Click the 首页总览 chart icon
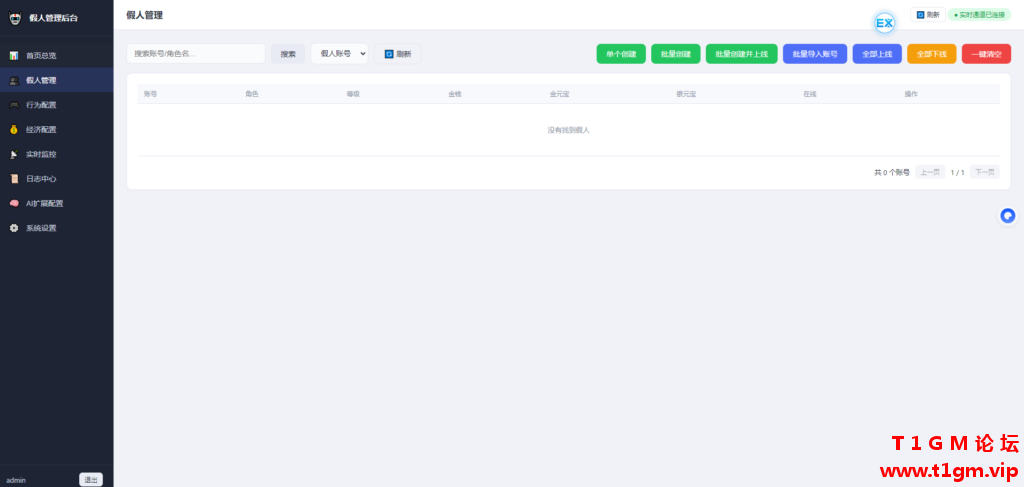This screenshot has height=487, width=1024. (14, 55)
